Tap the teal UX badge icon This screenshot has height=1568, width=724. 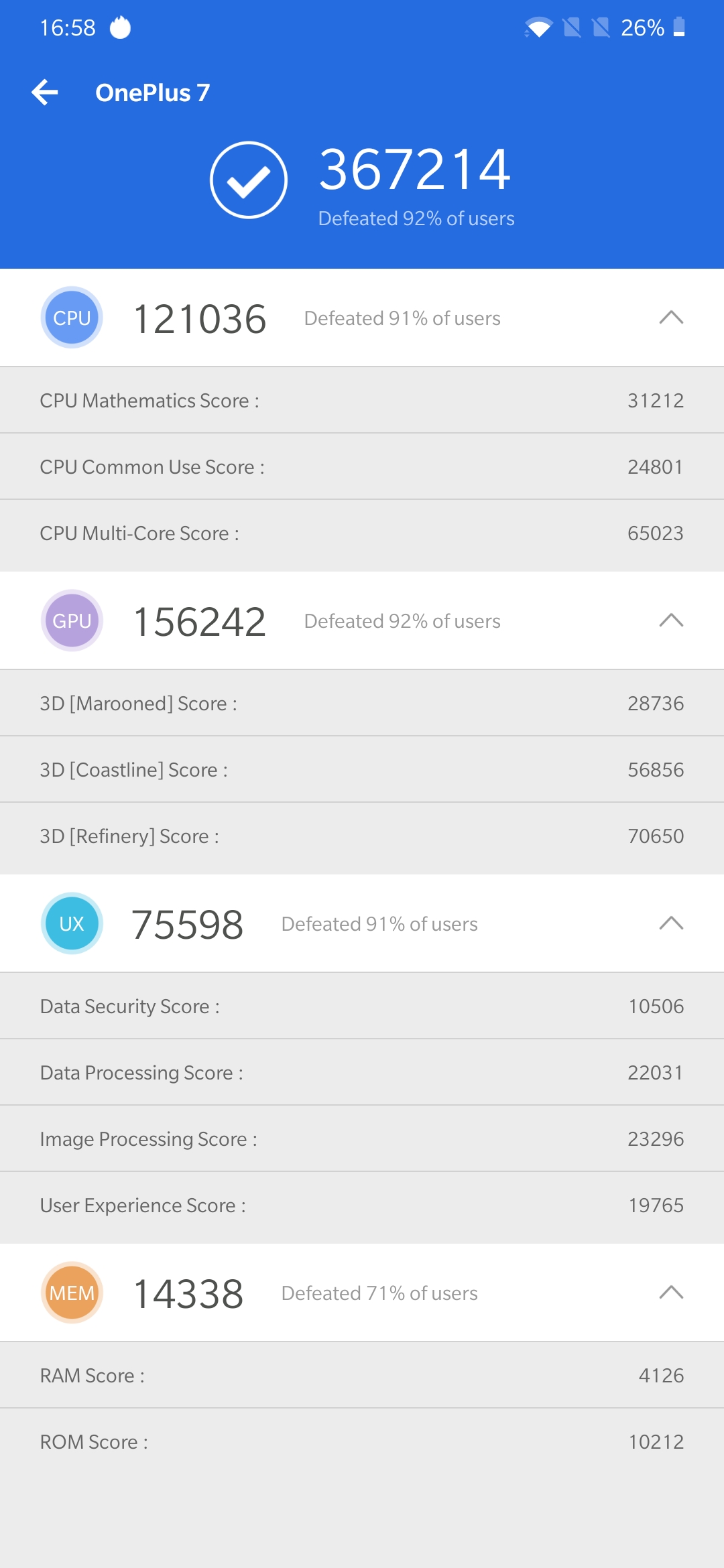pyautogui.click(x=72, y=923)
